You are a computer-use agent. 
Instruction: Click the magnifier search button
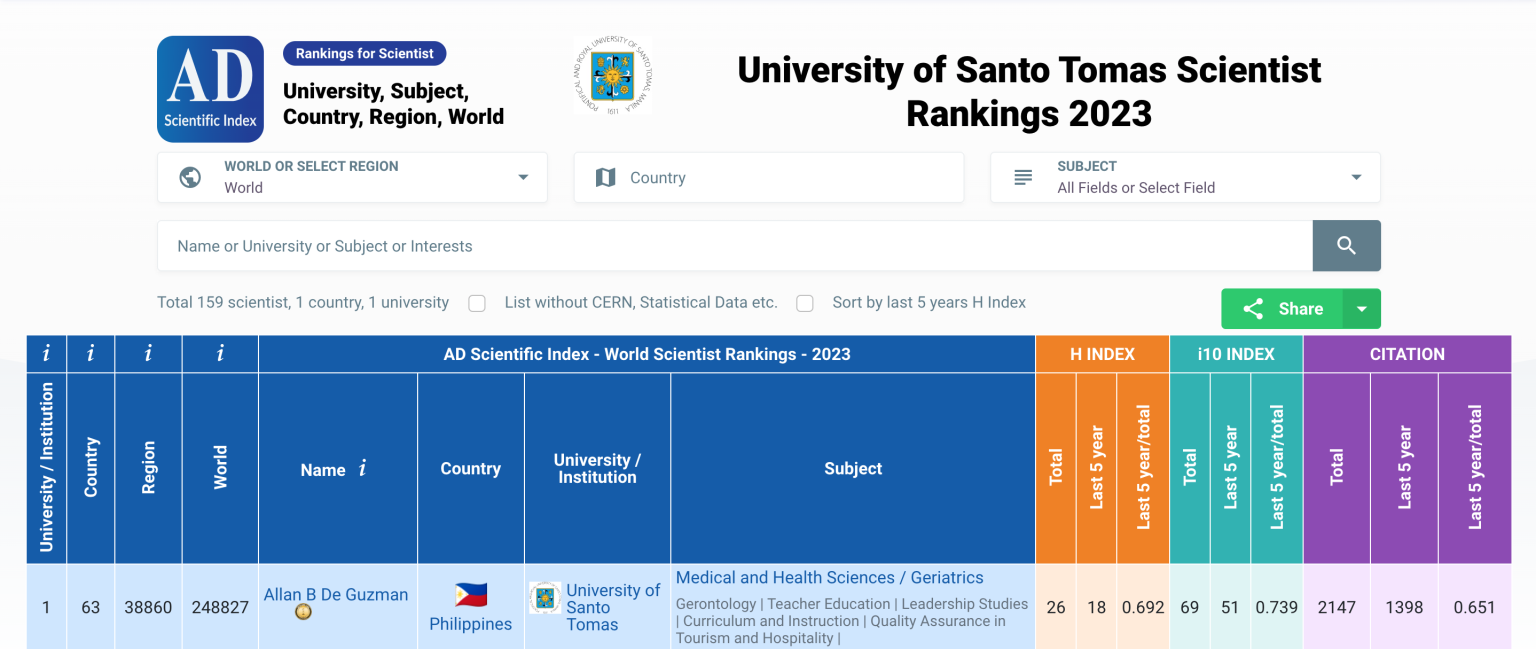click(x=1346, y=246)
